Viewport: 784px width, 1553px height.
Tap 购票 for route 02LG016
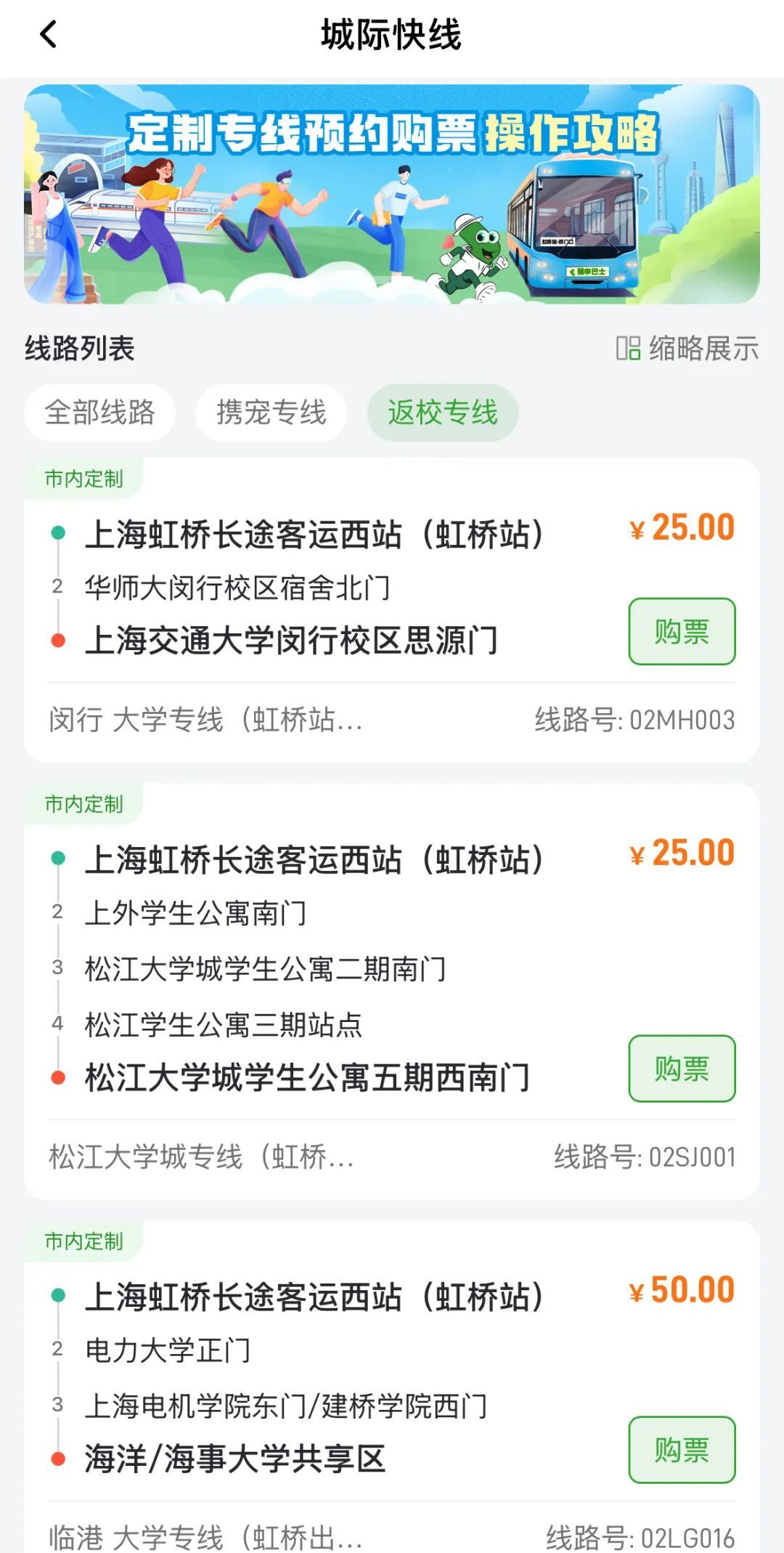(681, 1449)
